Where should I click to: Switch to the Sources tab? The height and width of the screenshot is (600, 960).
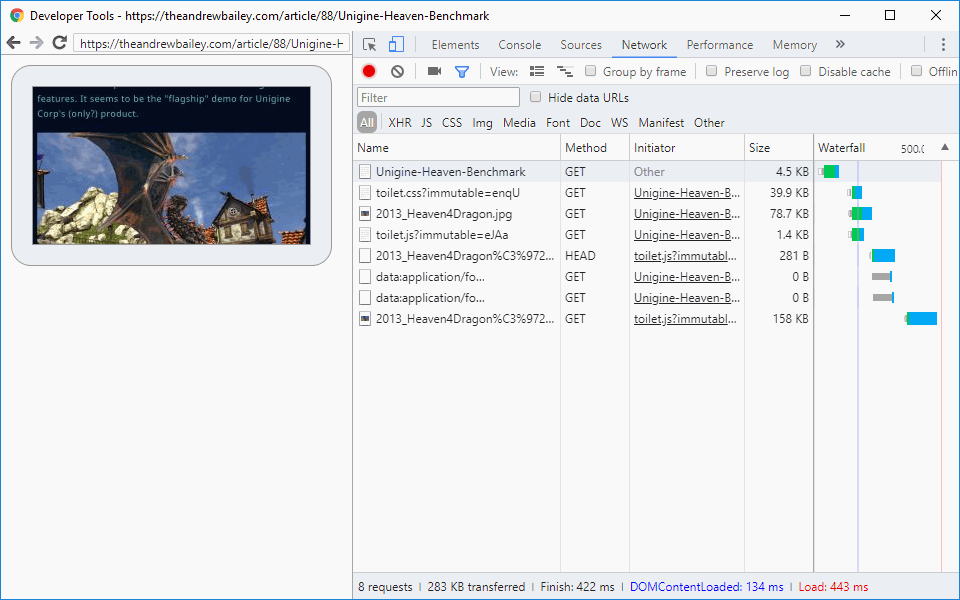click(580, 45)
